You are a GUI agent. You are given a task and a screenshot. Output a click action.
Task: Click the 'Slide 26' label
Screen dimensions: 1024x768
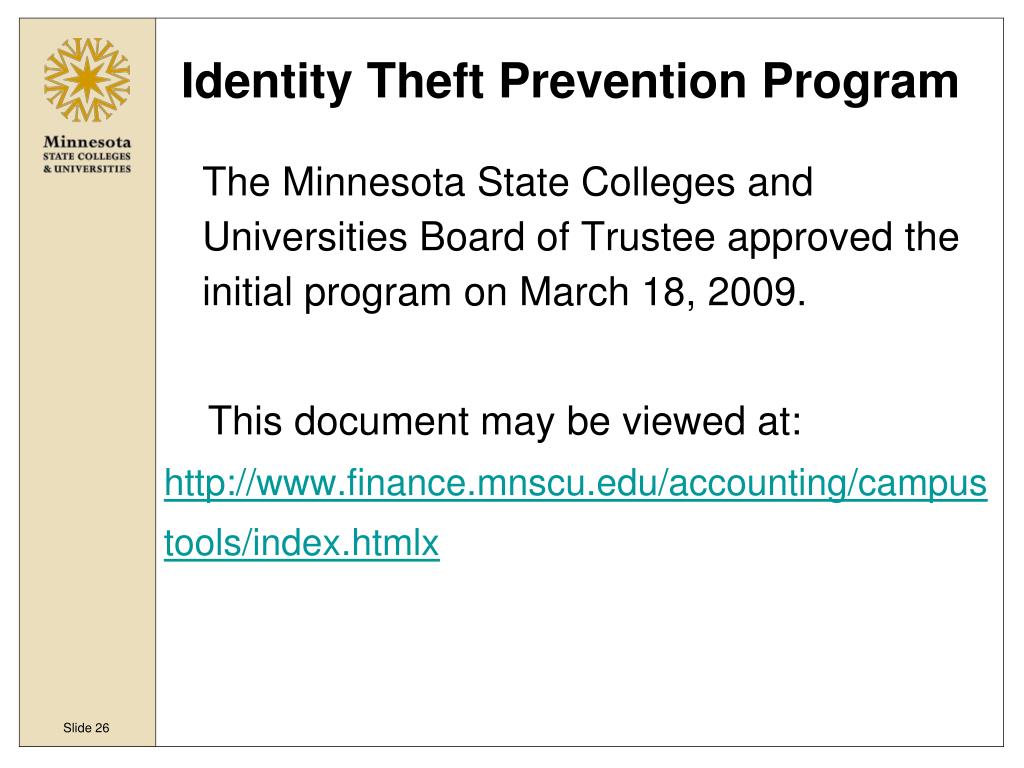[86, 728]
